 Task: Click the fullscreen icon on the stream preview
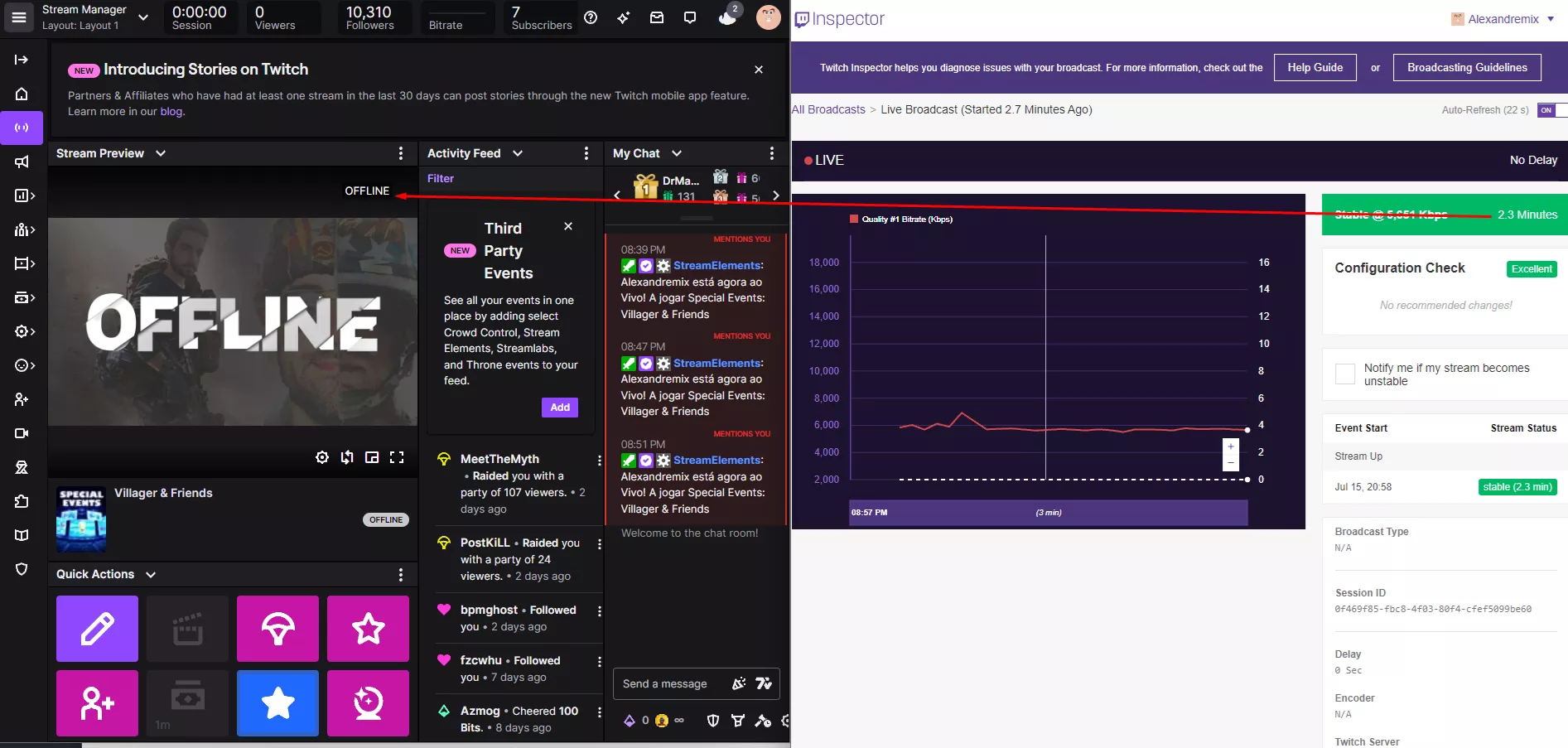tap(397, 456)
